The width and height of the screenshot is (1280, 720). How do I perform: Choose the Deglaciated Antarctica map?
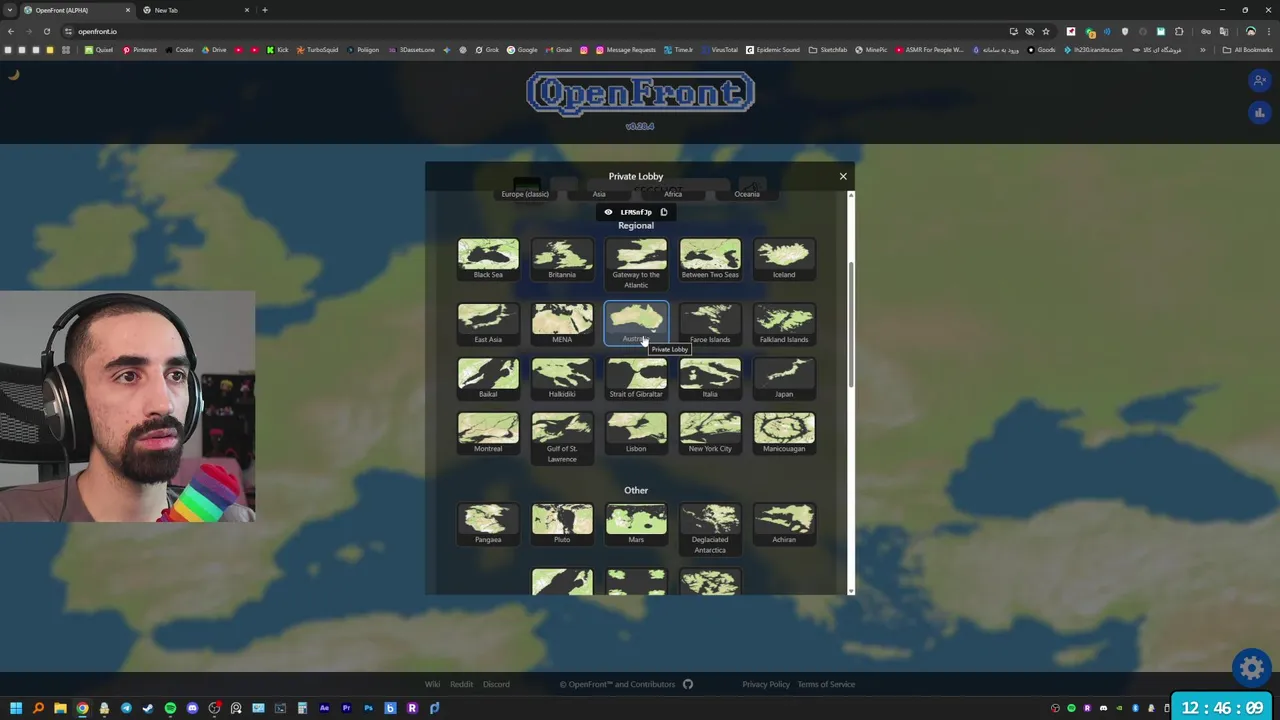point(710,529)
